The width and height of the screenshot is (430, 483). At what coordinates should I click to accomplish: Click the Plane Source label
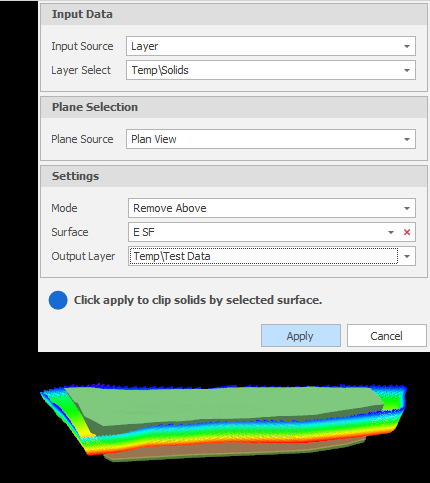[82, 139]
